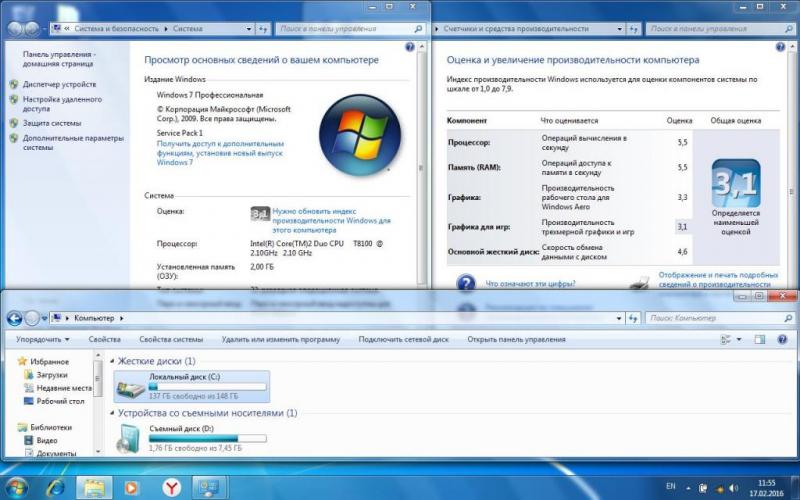Click help icon in System window
Screen dimensions: 800x500
410,47
